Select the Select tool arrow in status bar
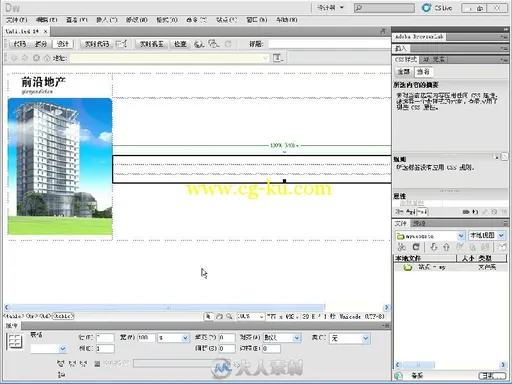This screenshot has height=384, width=512. (x=208, y=316)
